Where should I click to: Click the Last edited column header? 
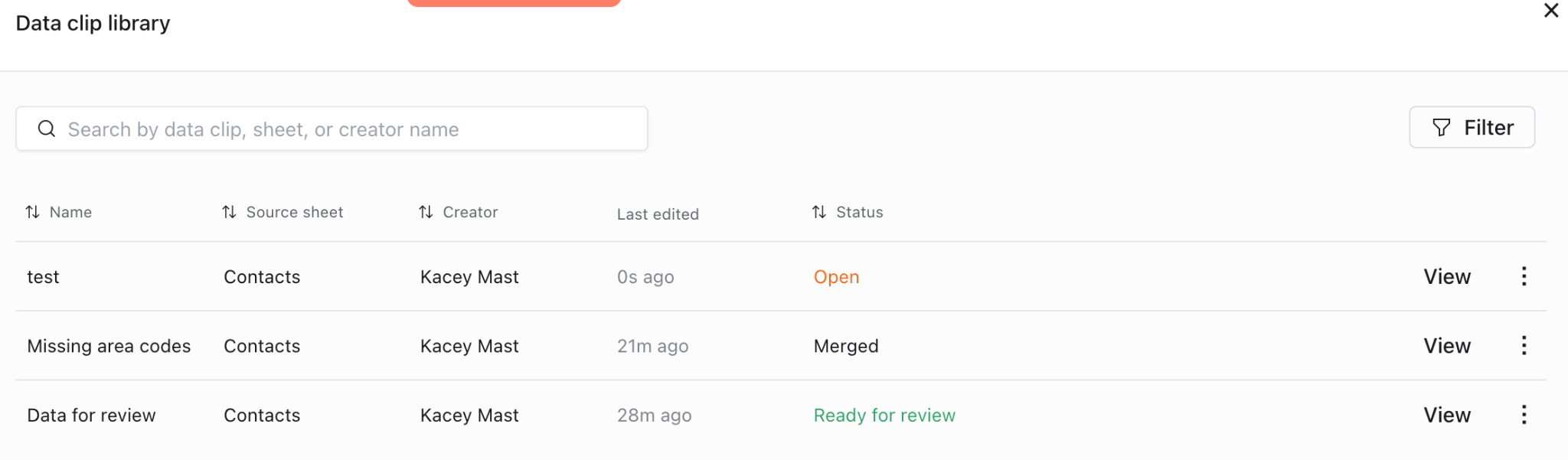pos(658,214)
